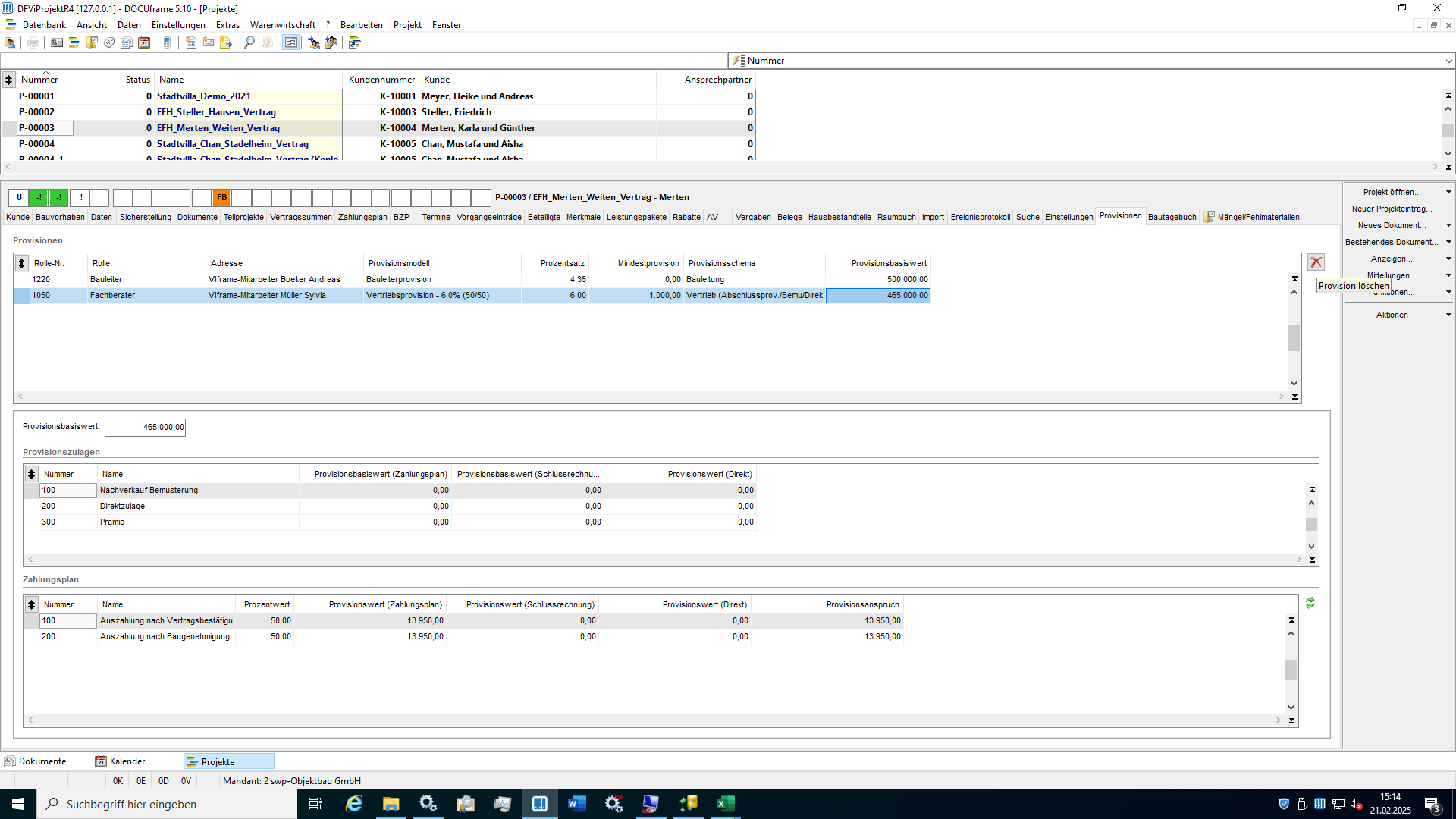The width and height of the screenshot is (1456, 819).
Task: Open the calendar 21 toolbar icon
Action: pyautogui.click(x=144, y=42)
